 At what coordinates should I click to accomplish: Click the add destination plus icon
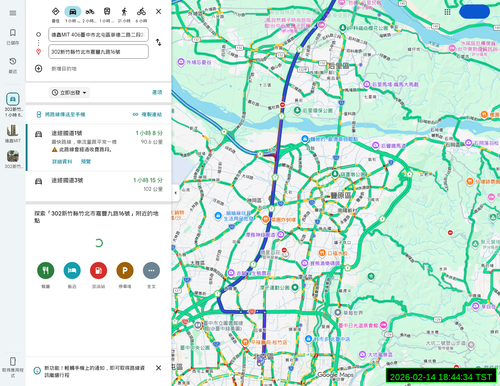coord(39,69)
